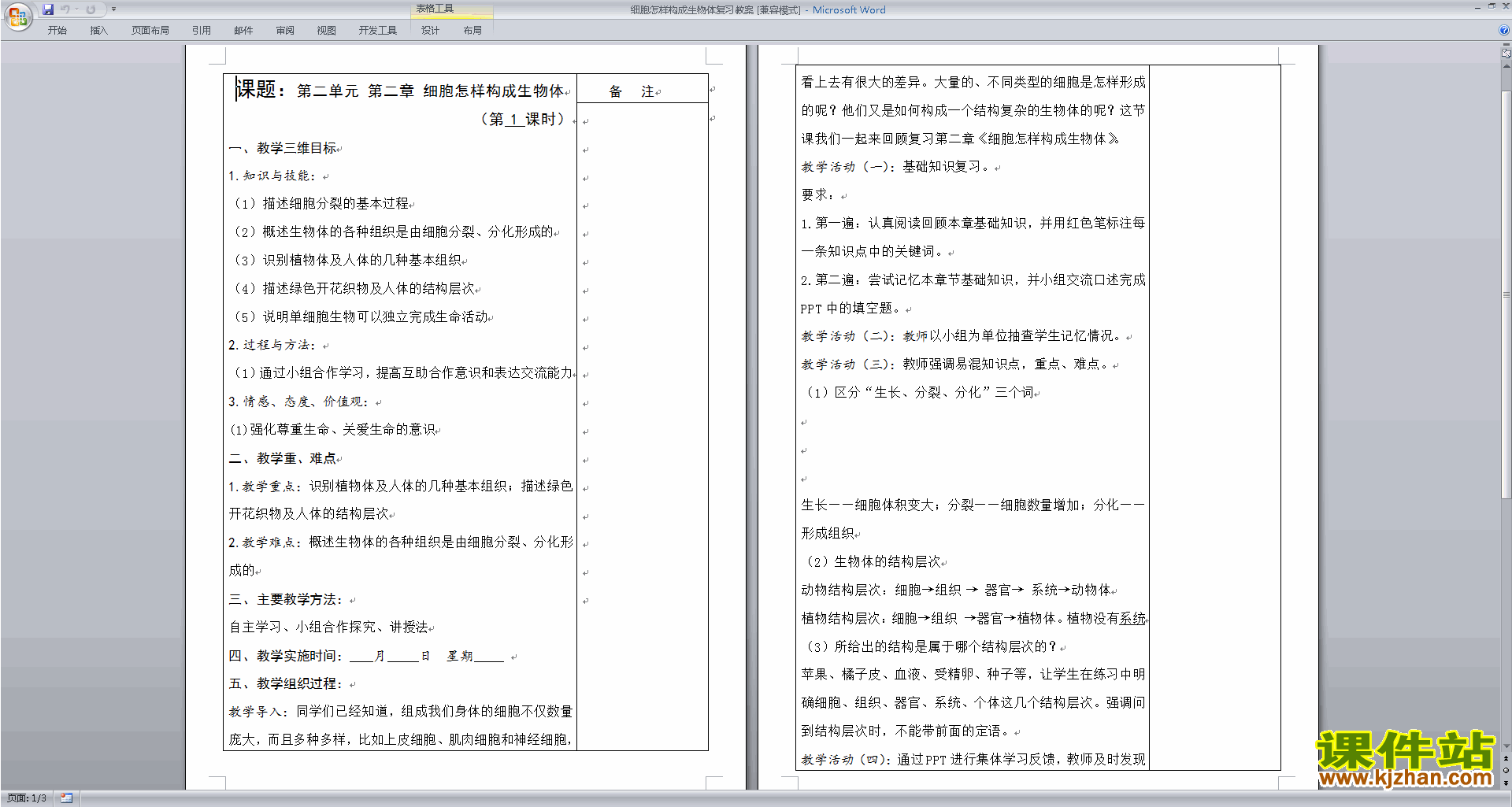This screenshot has height=807, width=1512.
Task: Open the 页面布局 ribbon tab
Action: click(x=150, y=30)
